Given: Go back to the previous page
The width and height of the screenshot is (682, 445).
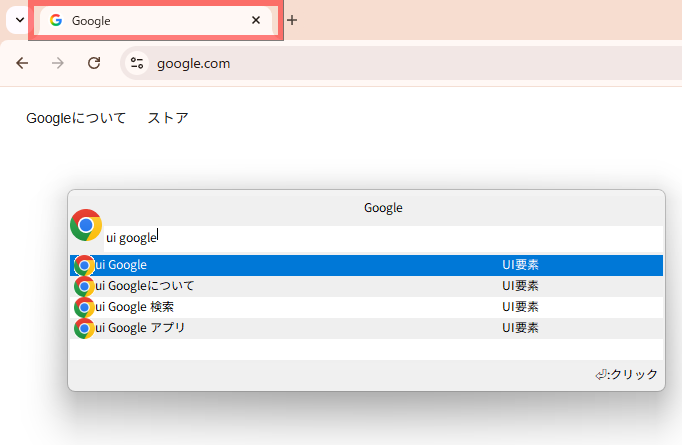Looking at the screenshot, I should (x=22, y=63).
